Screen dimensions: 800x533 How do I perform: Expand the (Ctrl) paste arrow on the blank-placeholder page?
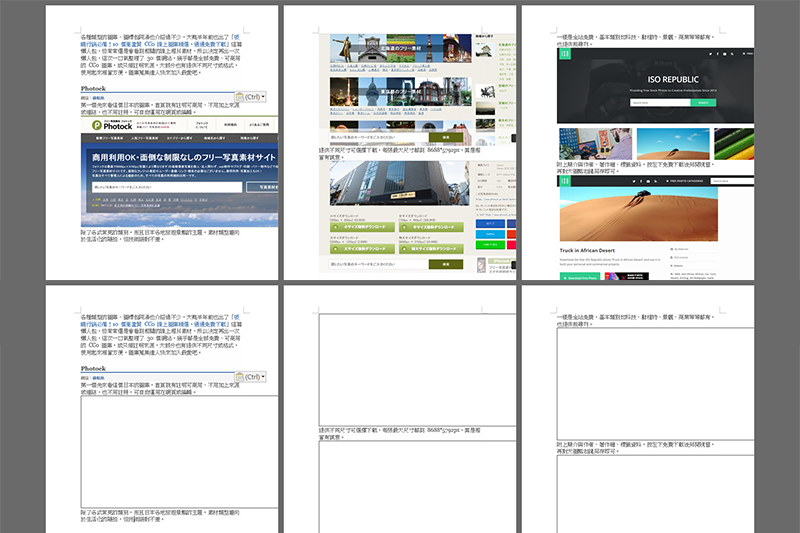click(263, 377)
